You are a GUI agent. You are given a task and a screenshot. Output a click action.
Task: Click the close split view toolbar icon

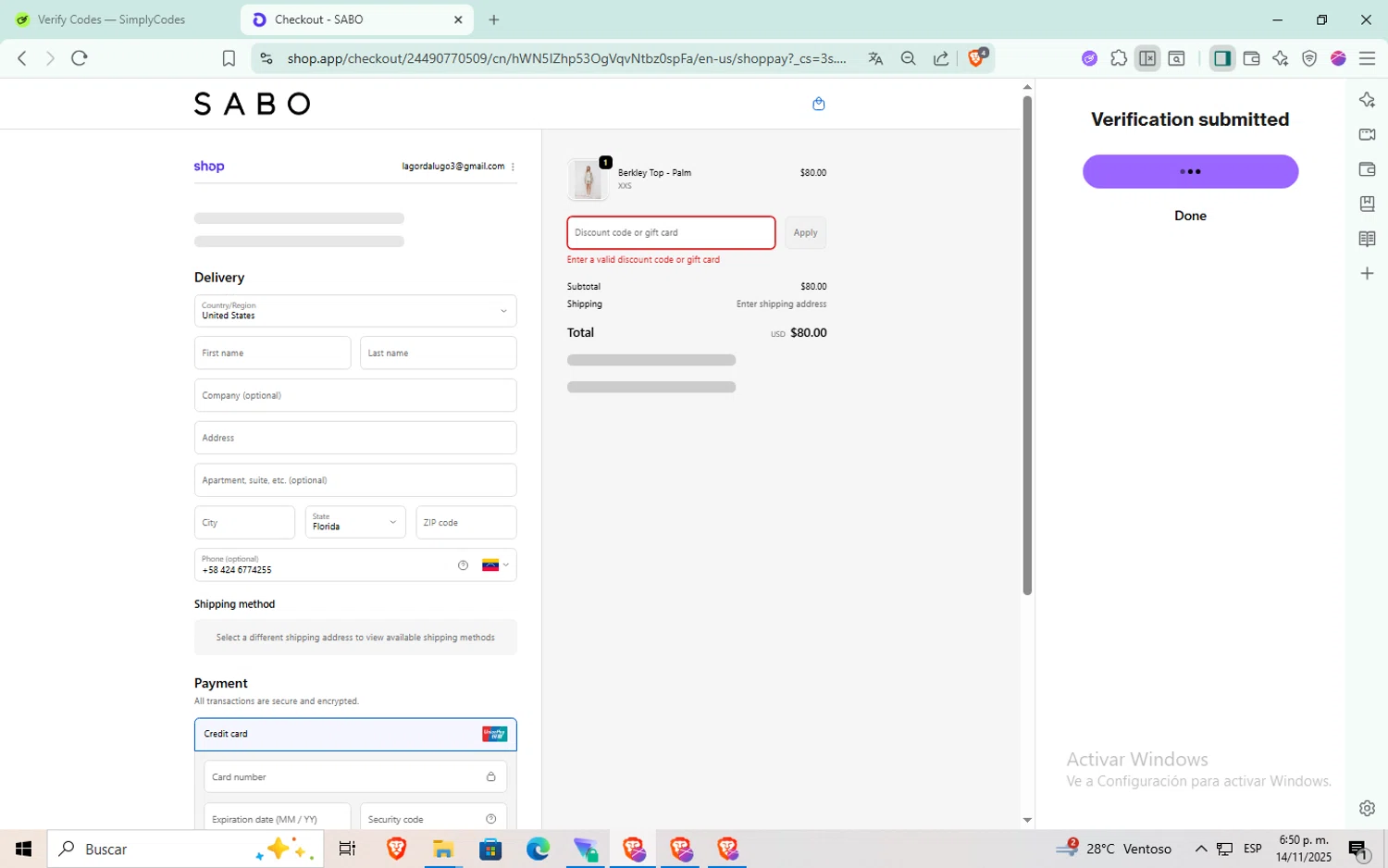point(1147,58)
